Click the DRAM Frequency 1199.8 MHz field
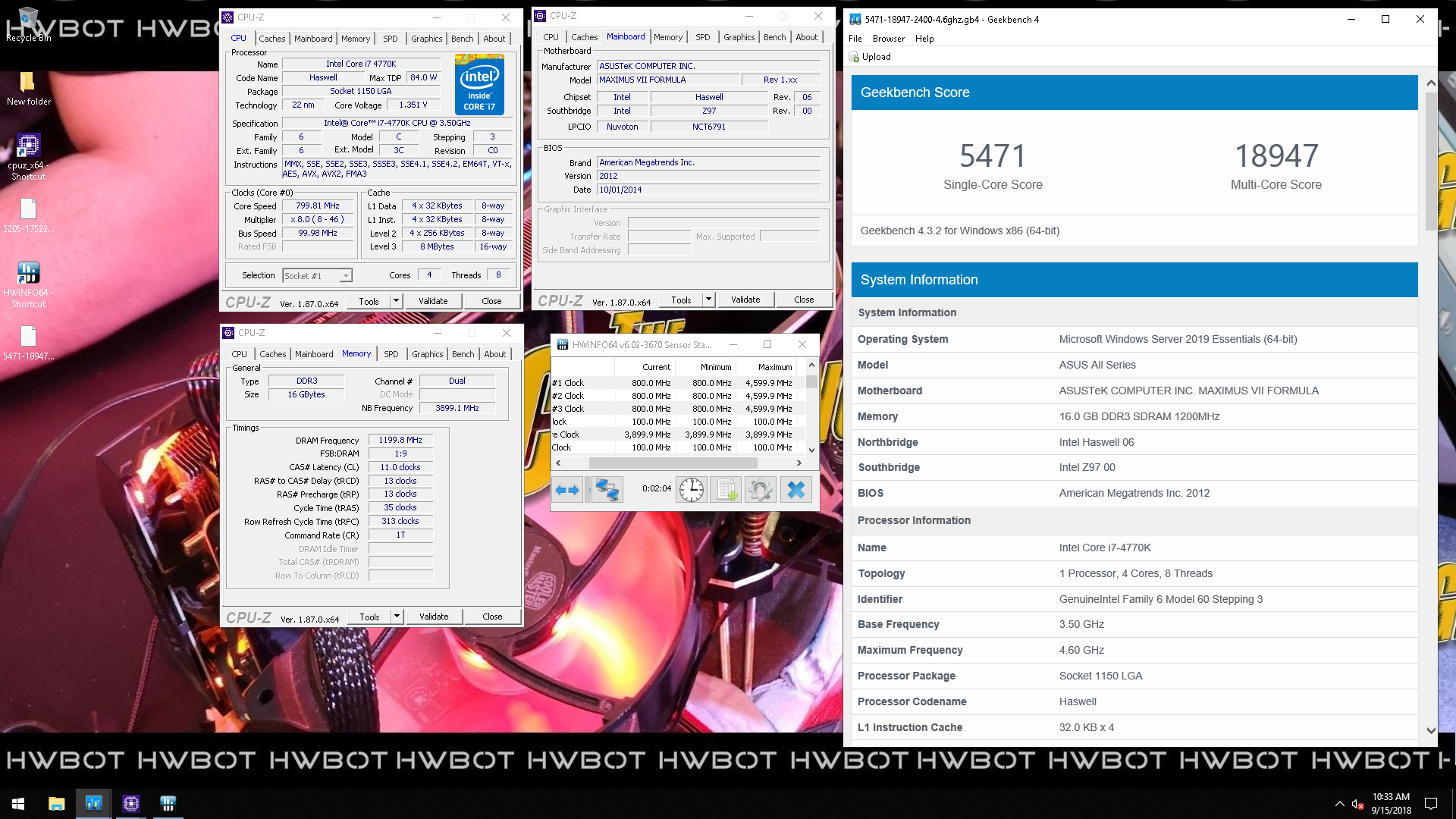This screenshot has height=819, width=1456. click(x=400, y=440)
